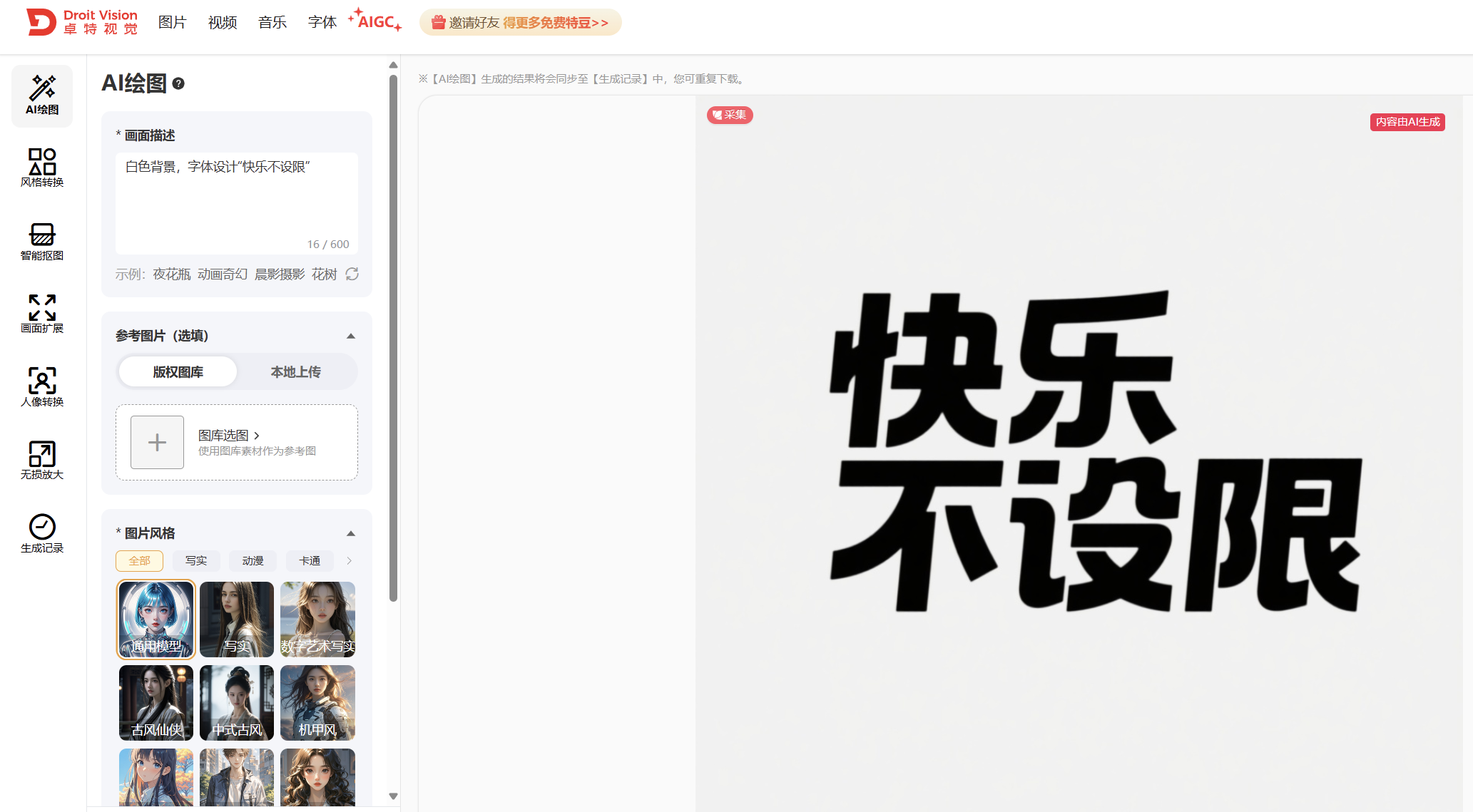Open the 音乐 menu
This screenshot has height=812, width=1473.
coord(272,22)
